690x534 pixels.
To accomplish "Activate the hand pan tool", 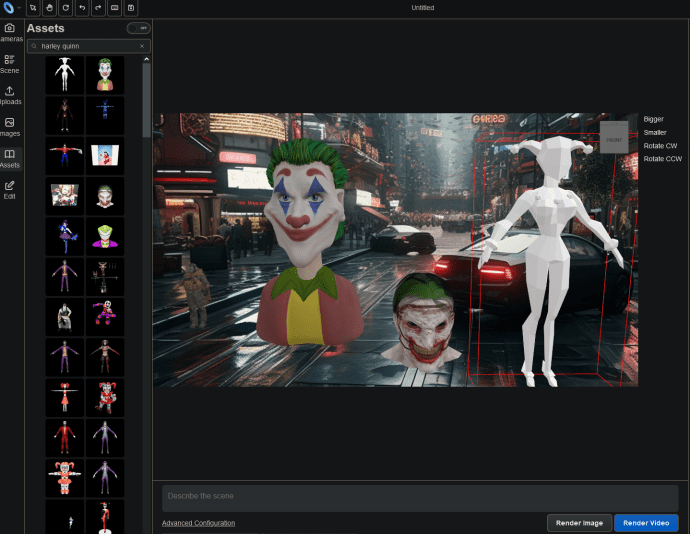I will click(x=49, y=8).
